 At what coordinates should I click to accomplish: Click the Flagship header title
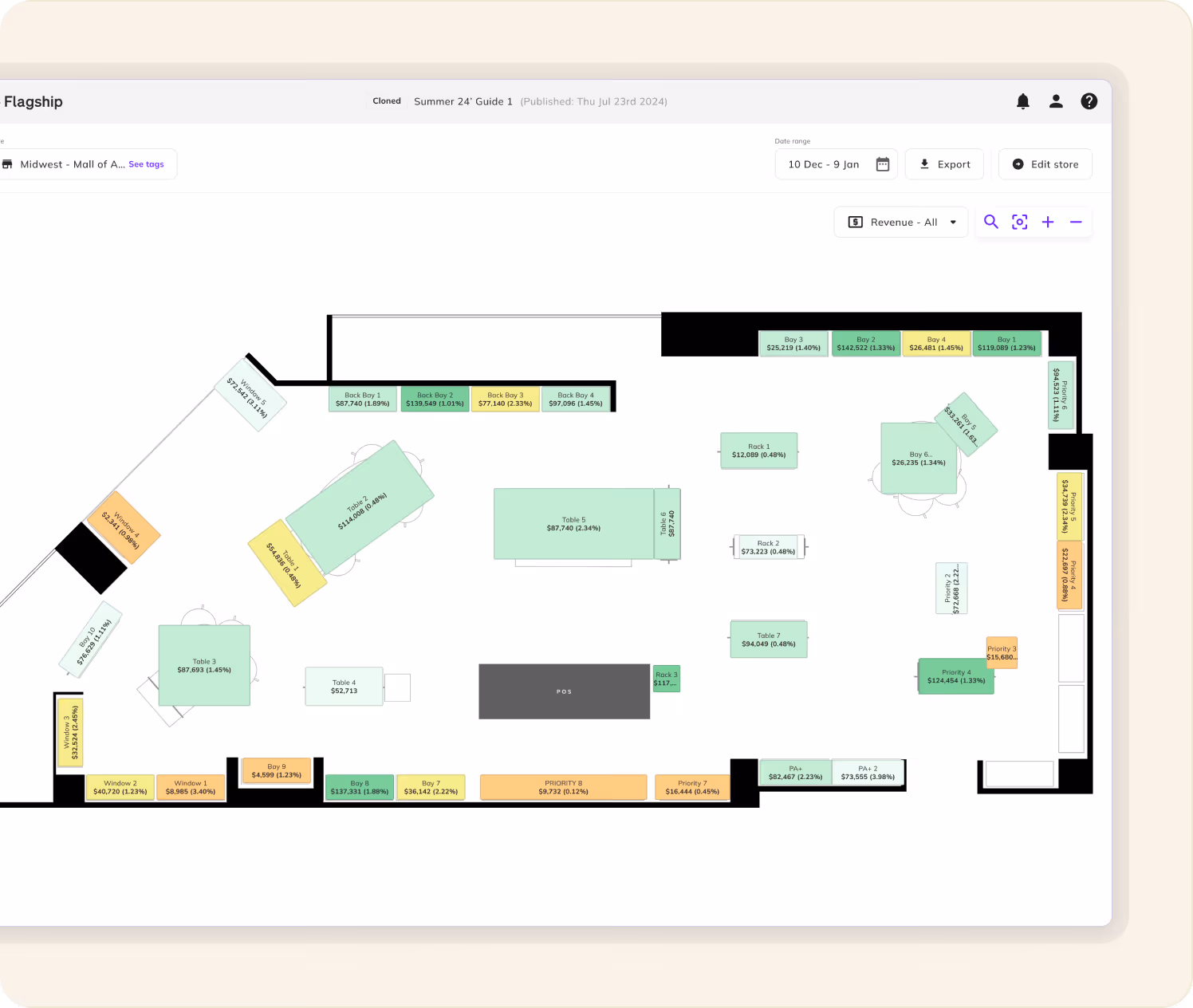[x=33, y=101]
